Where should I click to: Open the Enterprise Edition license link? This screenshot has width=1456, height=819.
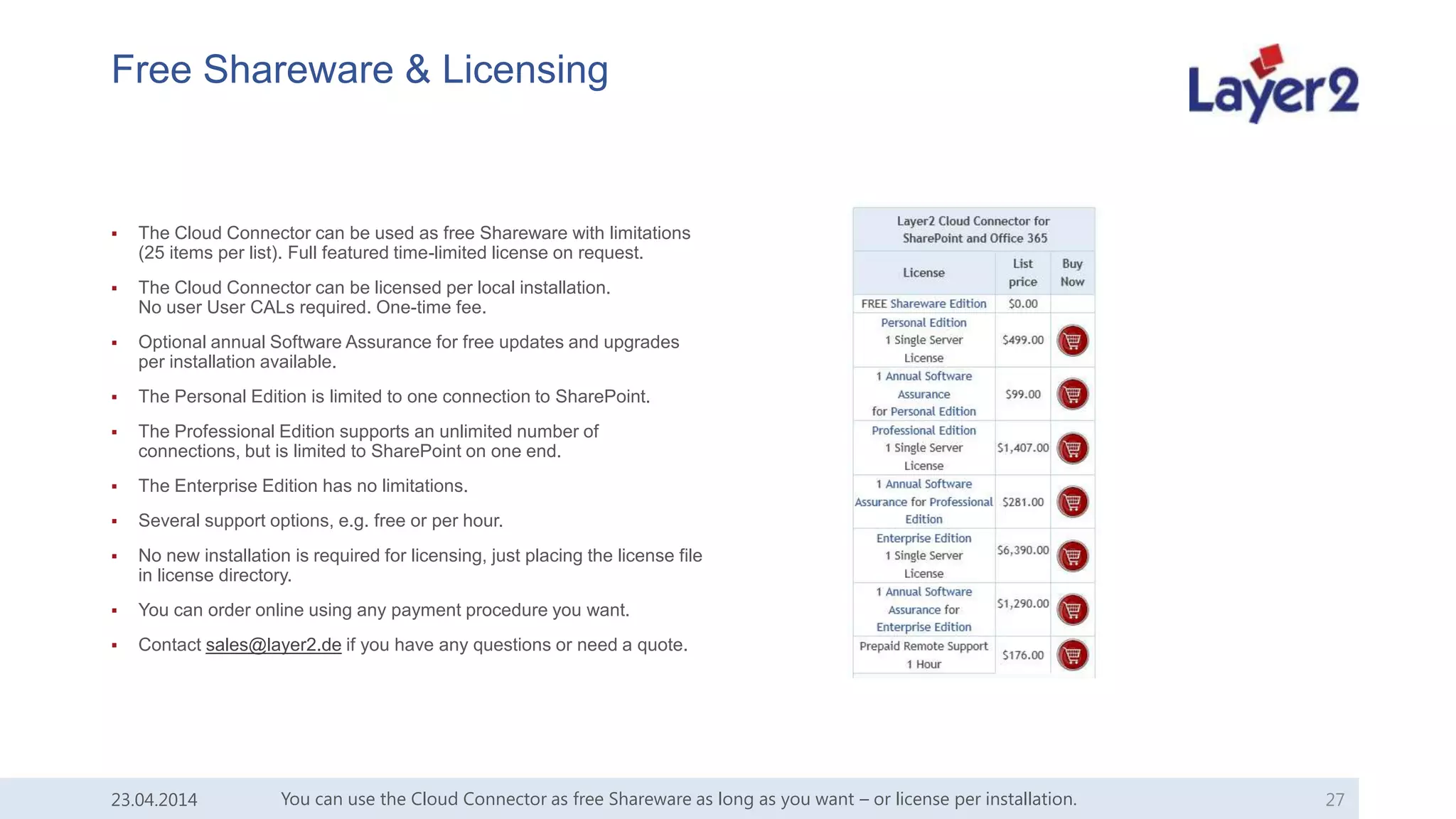coord(924,538)
